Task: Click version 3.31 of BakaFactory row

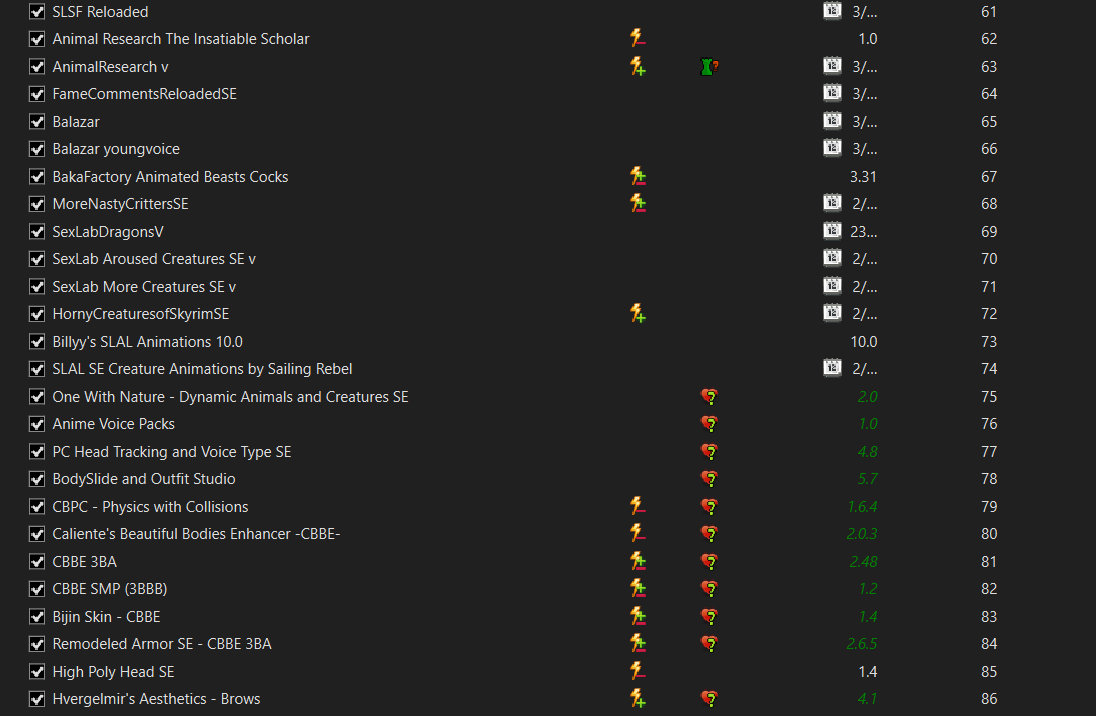Action: click(x=863, y=177)
